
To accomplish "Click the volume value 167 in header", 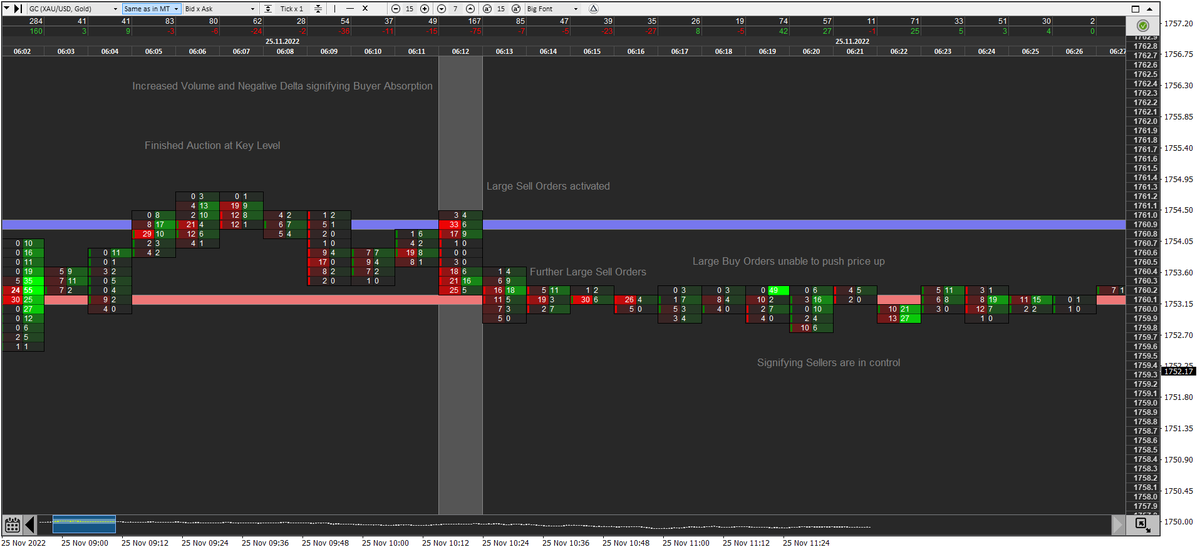I will tap(474, 21).
